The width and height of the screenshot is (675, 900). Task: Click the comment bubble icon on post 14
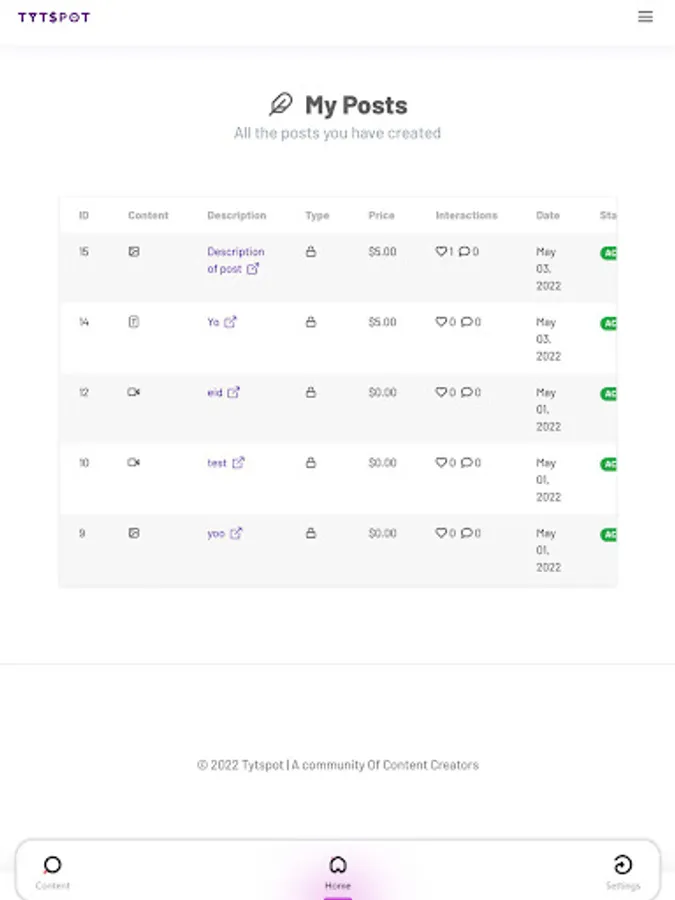point(466,322)
